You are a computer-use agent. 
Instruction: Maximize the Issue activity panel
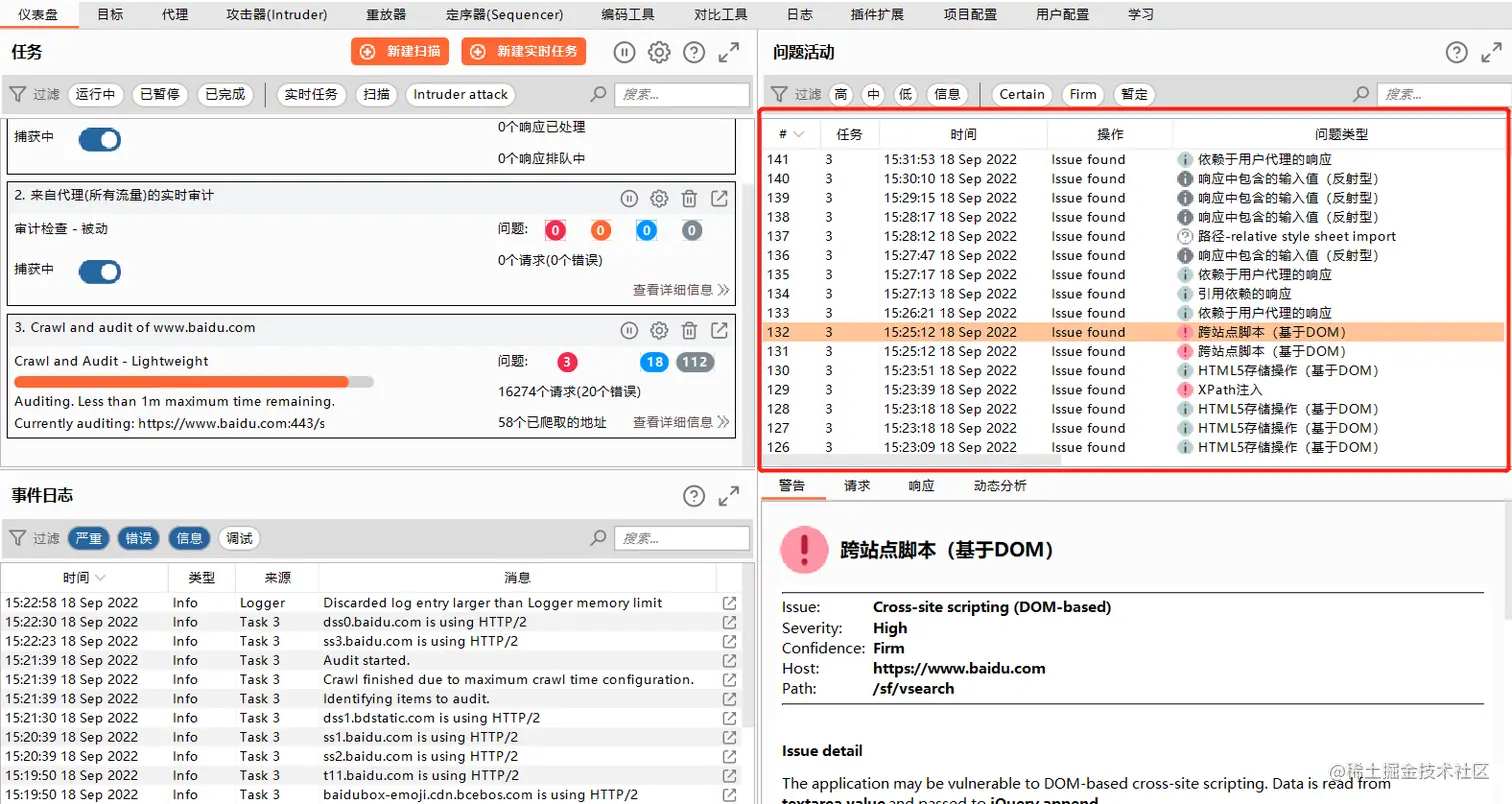point(1492,52)
